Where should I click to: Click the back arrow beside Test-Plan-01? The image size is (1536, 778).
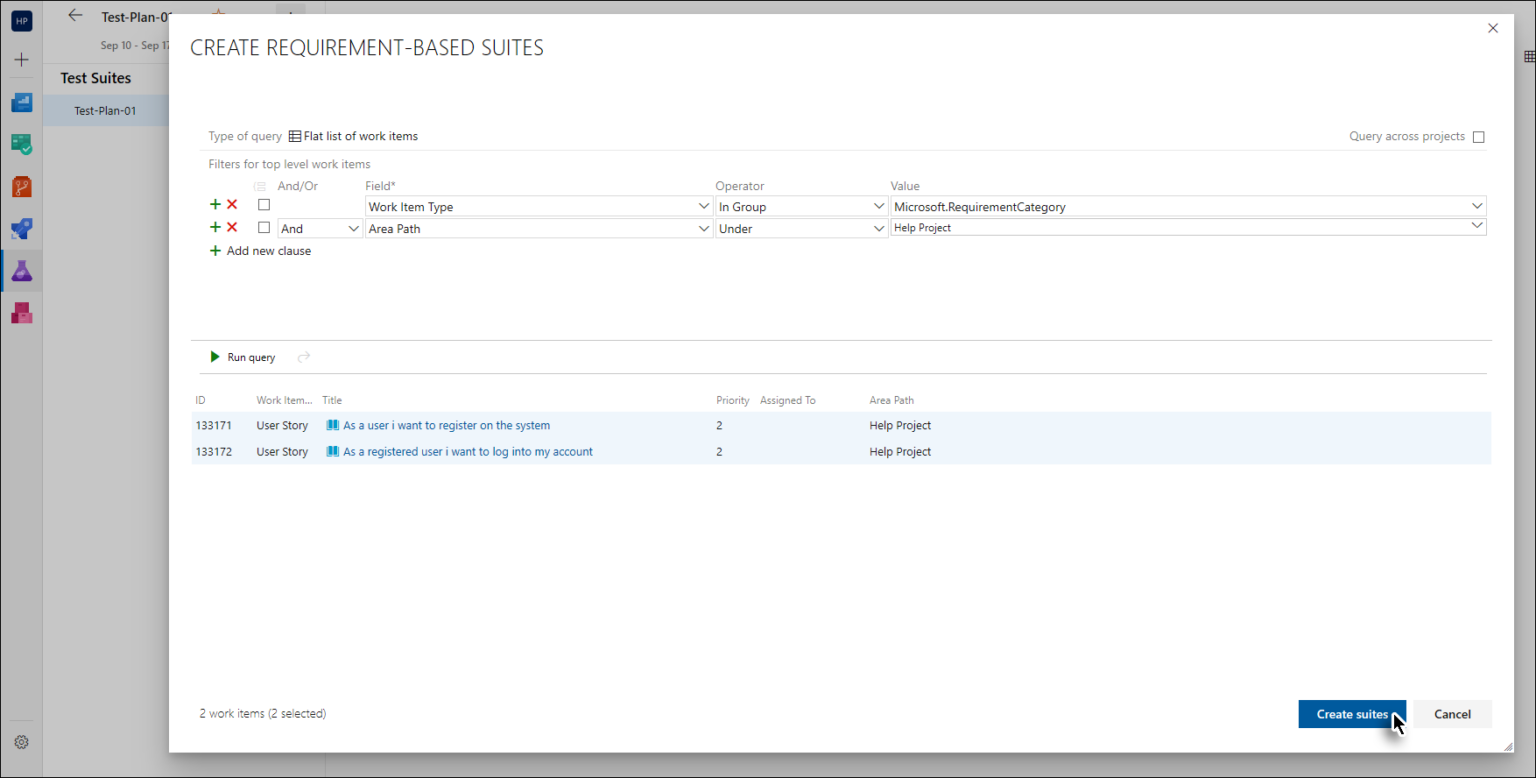click(75, 16)
